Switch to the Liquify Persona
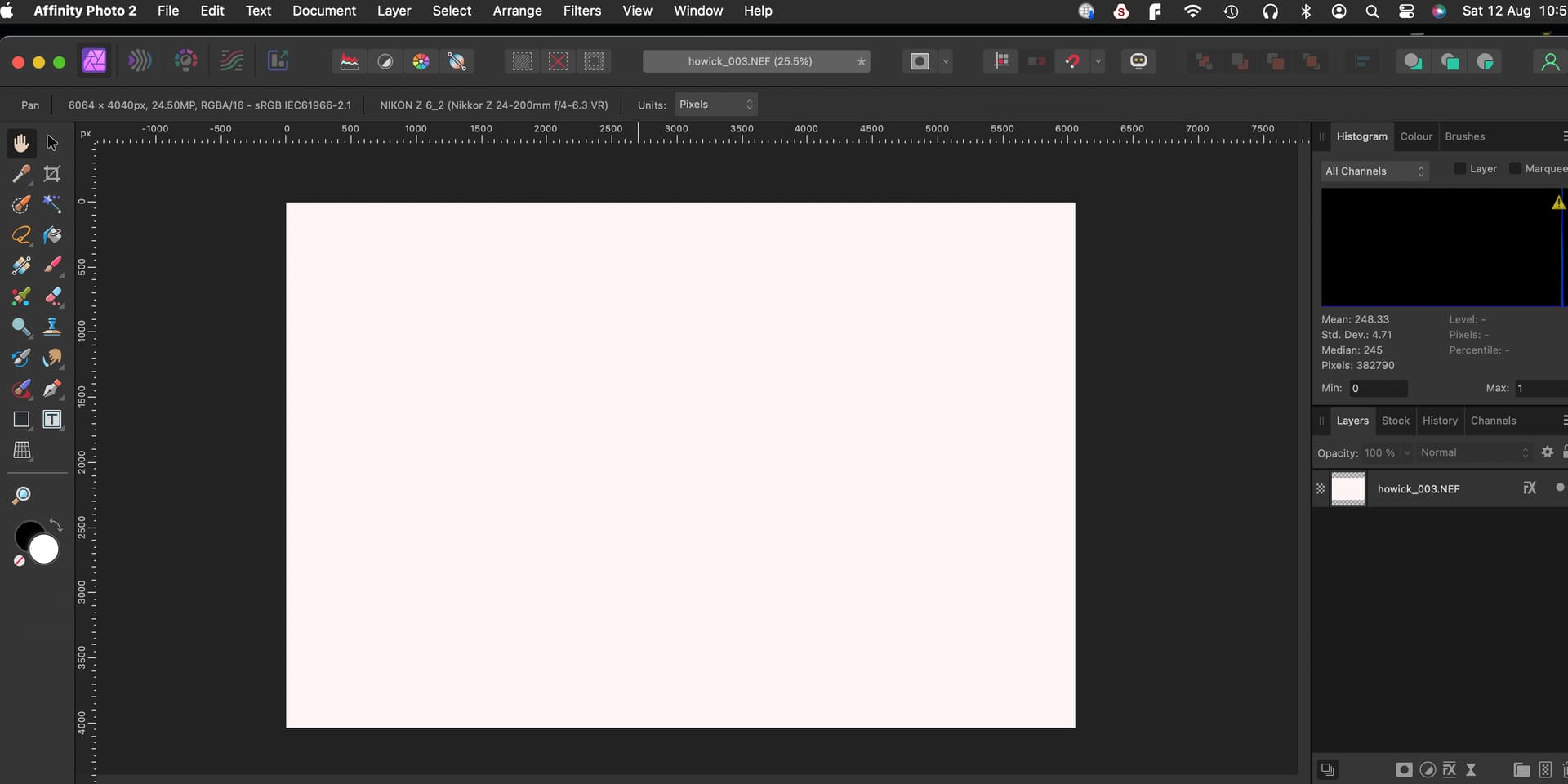The width and height of the screenshot is (1568, 784). coord(140,61)
